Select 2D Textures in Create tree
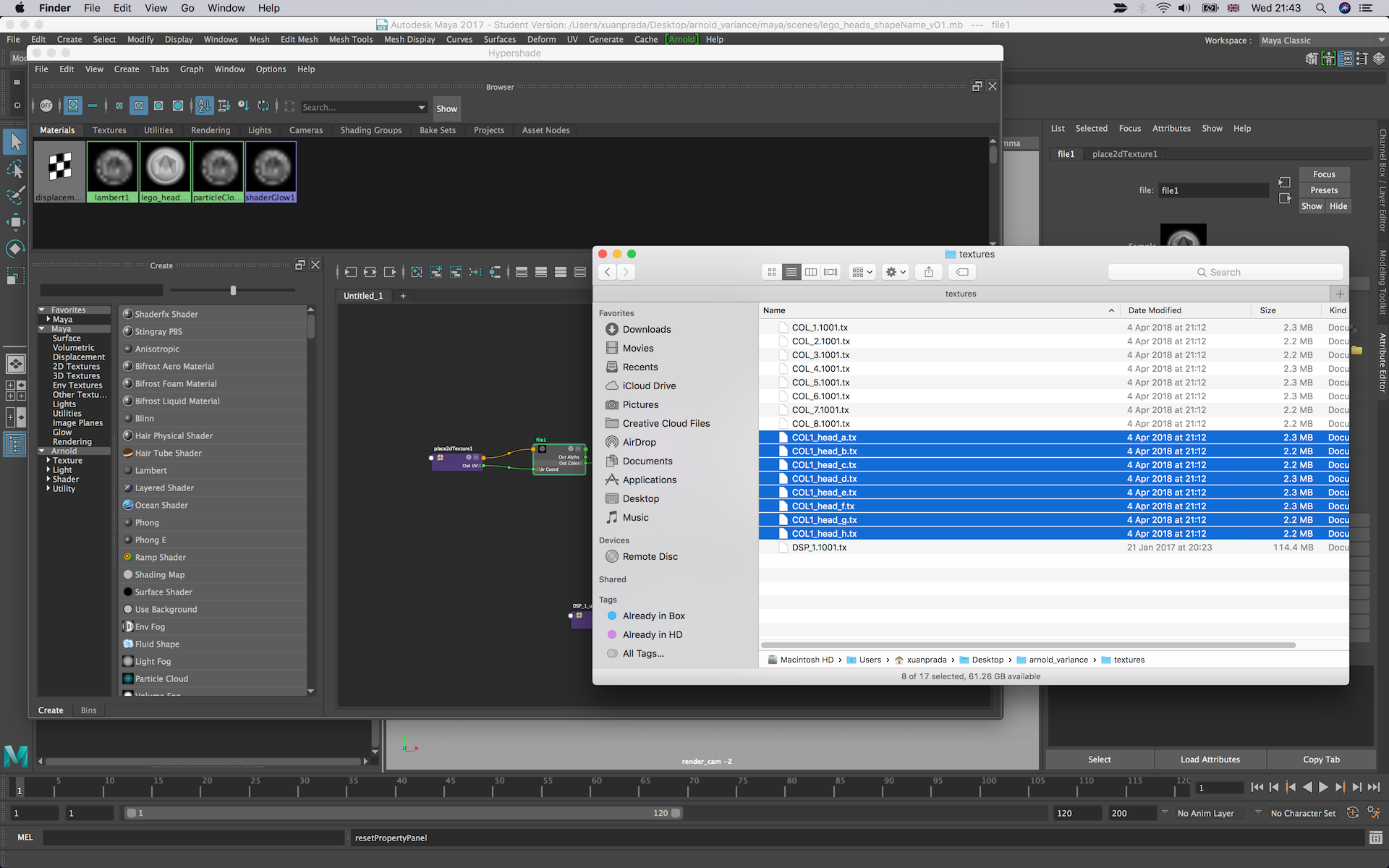Image resolution: width=1389 pixels, height=868 pixels. [x=76, y=367]
